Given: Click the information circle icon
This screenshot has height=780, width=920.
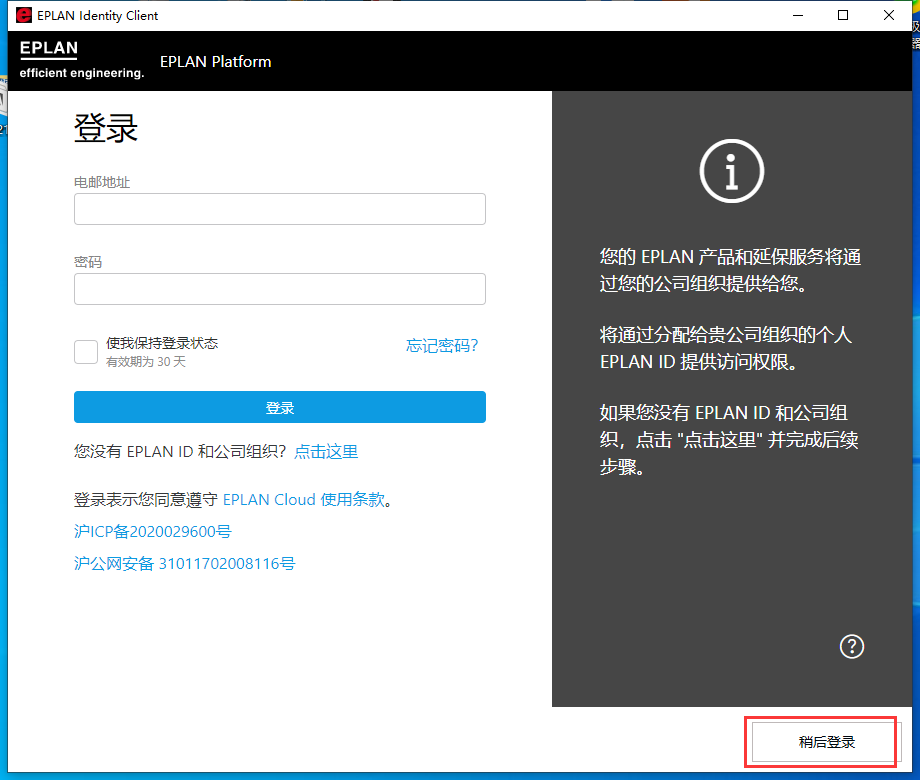Looking at the screenshot, I should 731,171.
